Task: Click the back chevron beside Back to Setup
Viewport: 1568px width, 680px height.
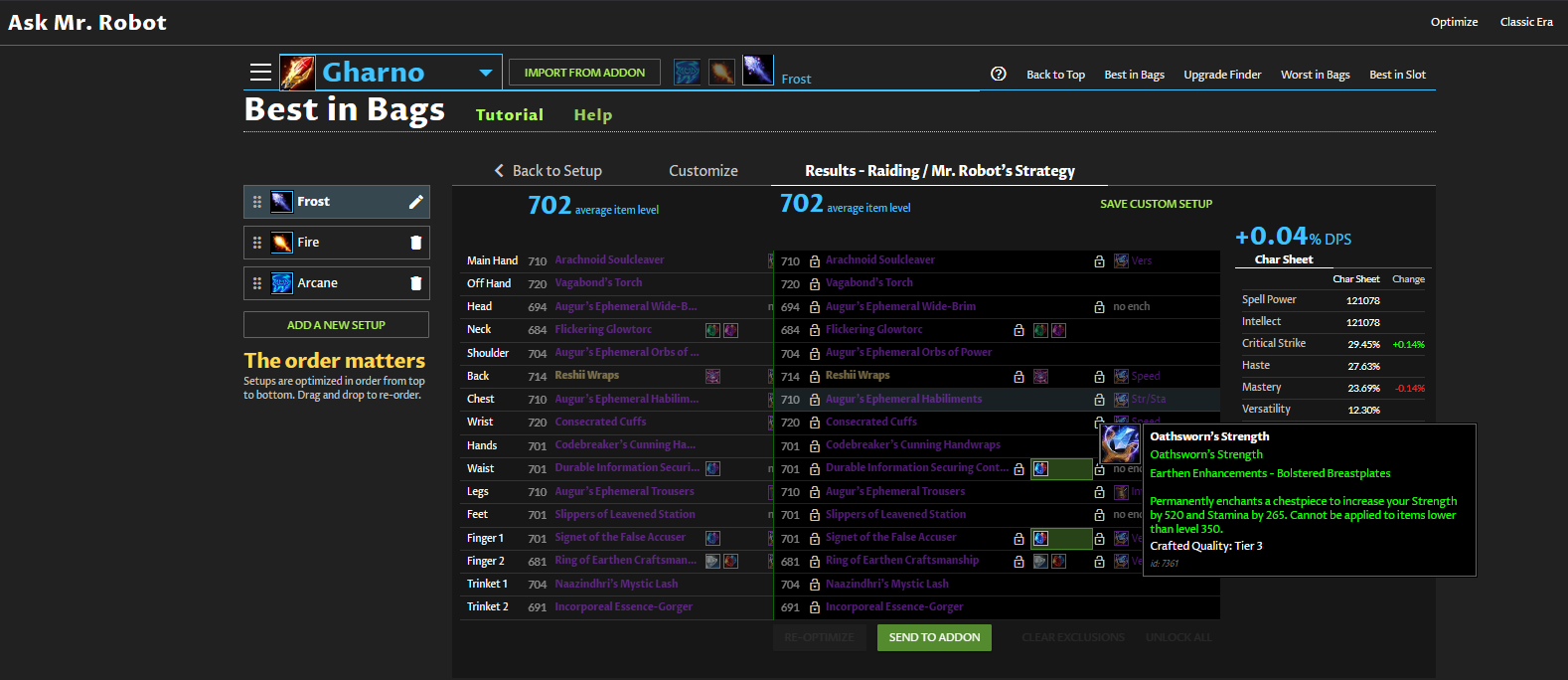Action: coord(499,171)
